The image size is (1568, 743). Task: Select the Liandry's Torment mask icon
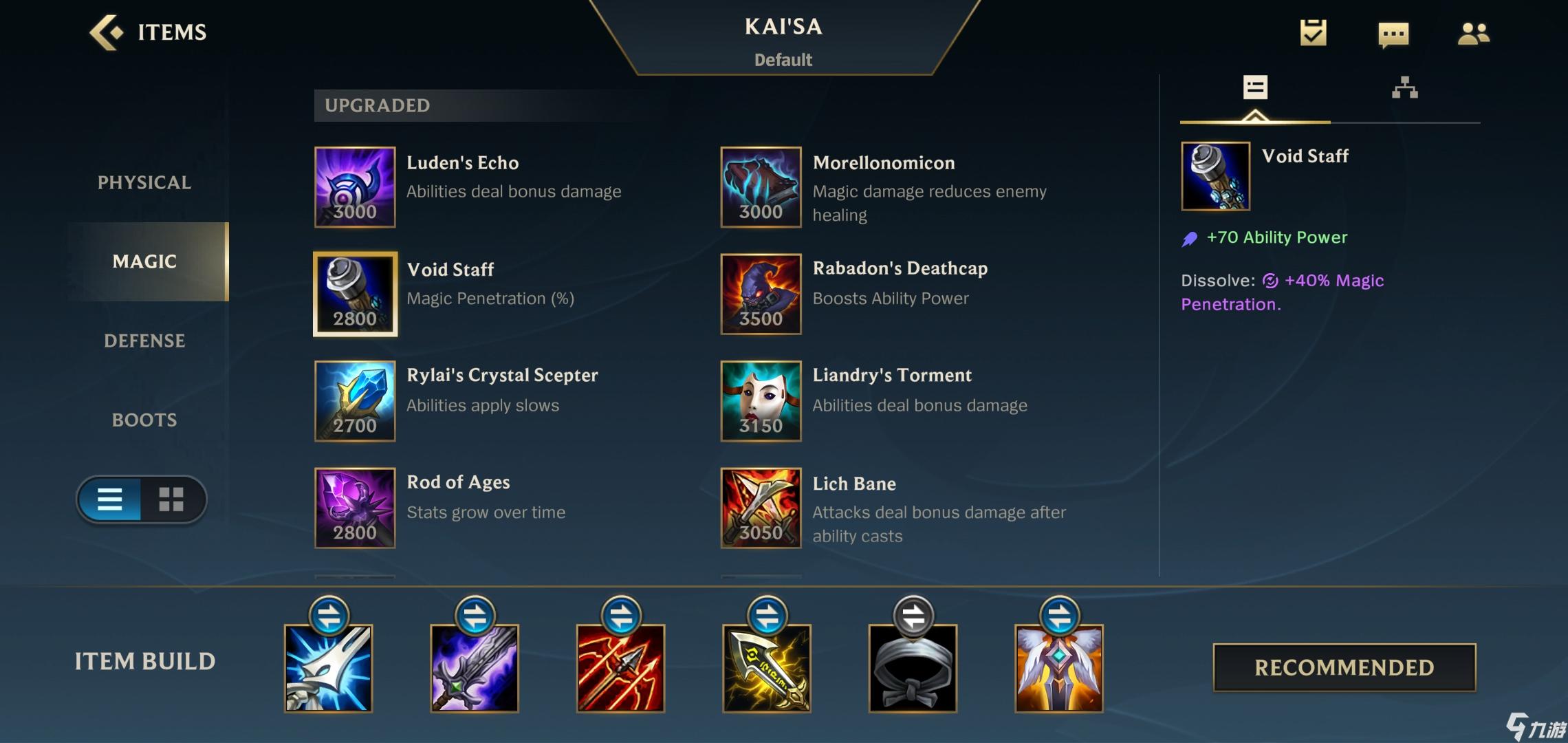point(761,401)
